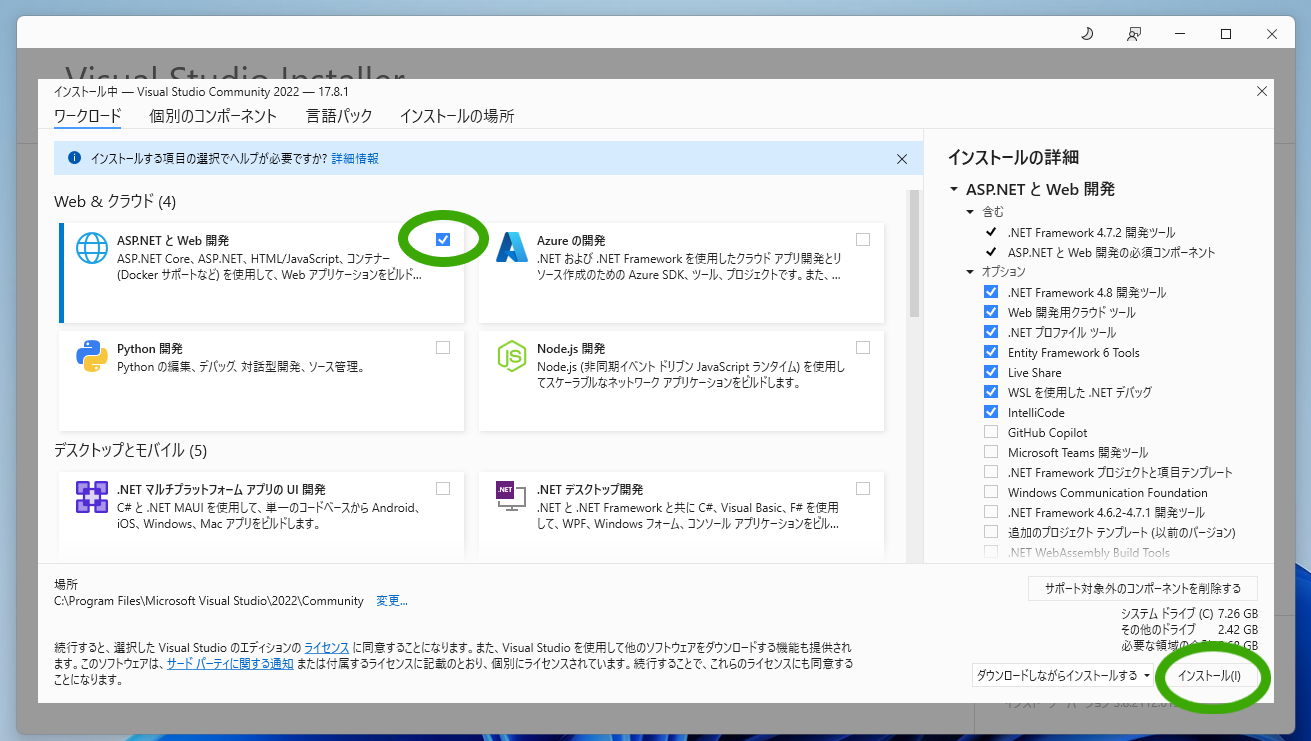Click the インストール button
The height and width of the screenshot is (741, 1311).
pyautogui.click(x=1209, y=676)
